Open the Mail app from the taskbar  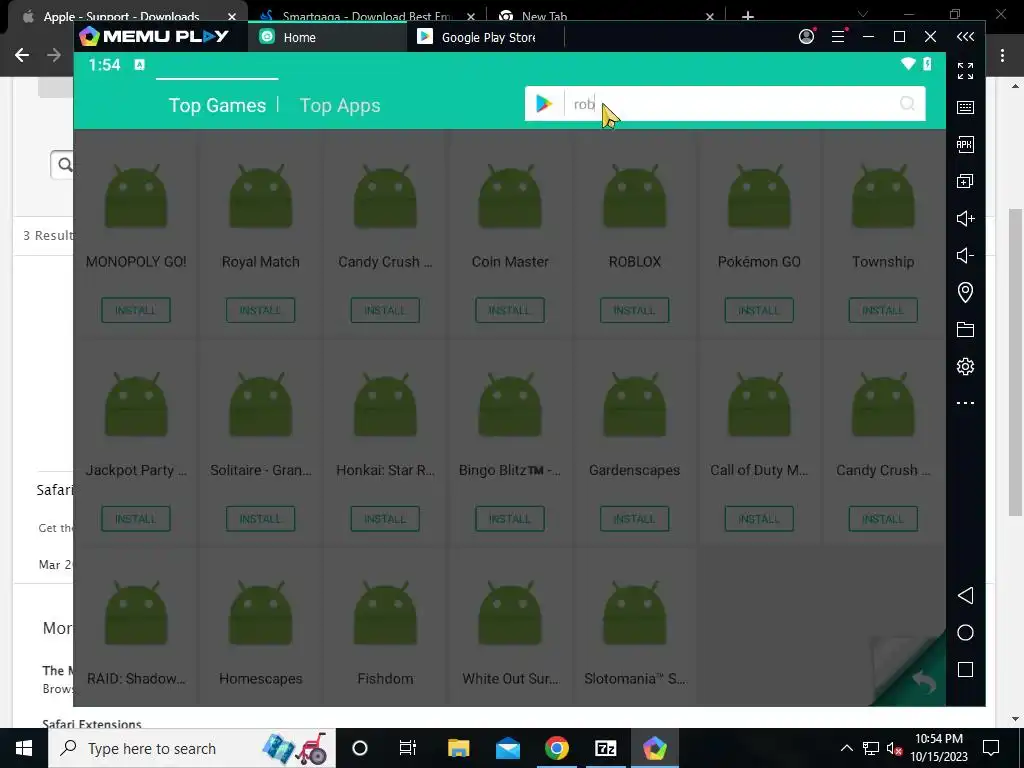[x=507, y=748]
